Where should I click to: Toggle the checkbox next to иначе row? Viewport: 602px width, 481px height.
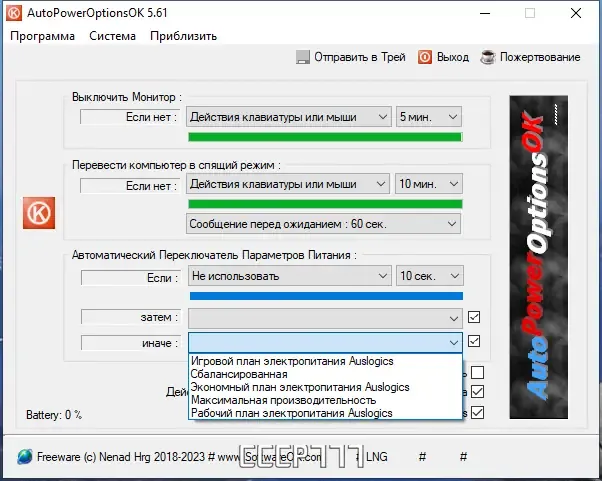pos(474,341)
